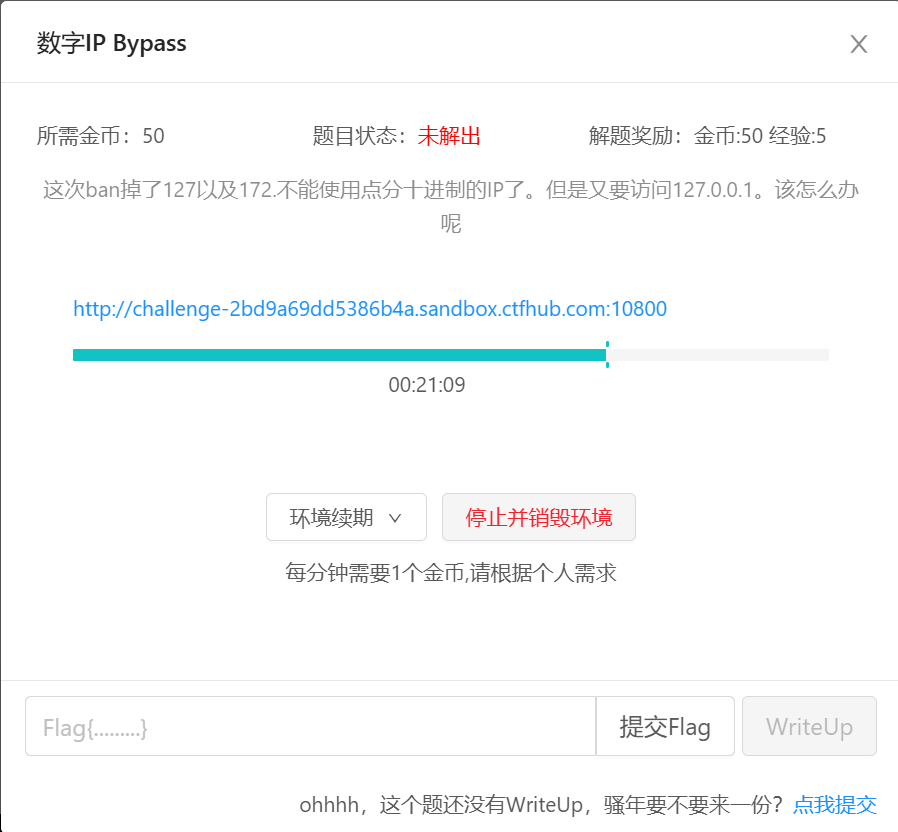Open the challenge sandbox URL link
Screen dimensions: 898x832
click(x=370, y=309)
